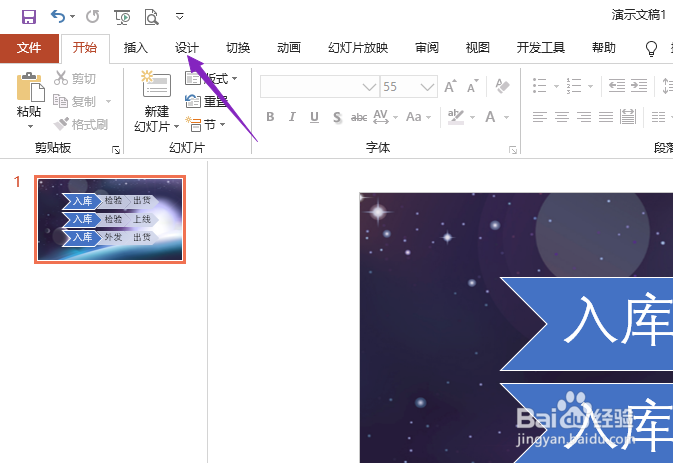Screen dimensions: 673x463
Task: Click the Decrease List Level icon
Action: (x=617, y=86)
